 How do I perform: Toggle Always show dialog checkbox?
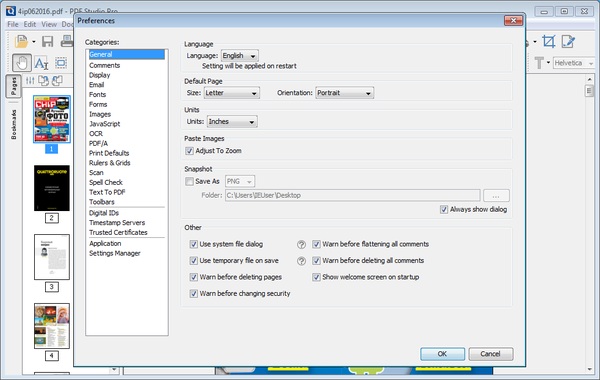pos(443,209)
